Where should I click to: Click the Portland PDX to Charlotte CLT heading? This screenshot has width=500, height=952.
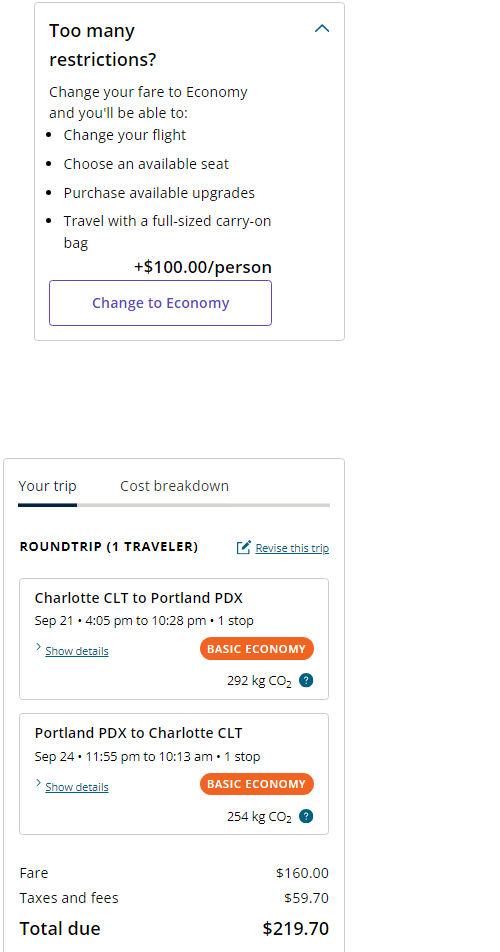click(x=138, y=733)
